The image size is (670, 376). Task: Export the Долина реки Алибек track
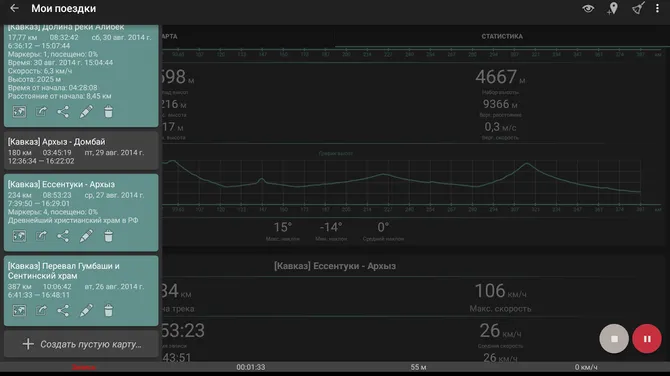click(41, 112)
